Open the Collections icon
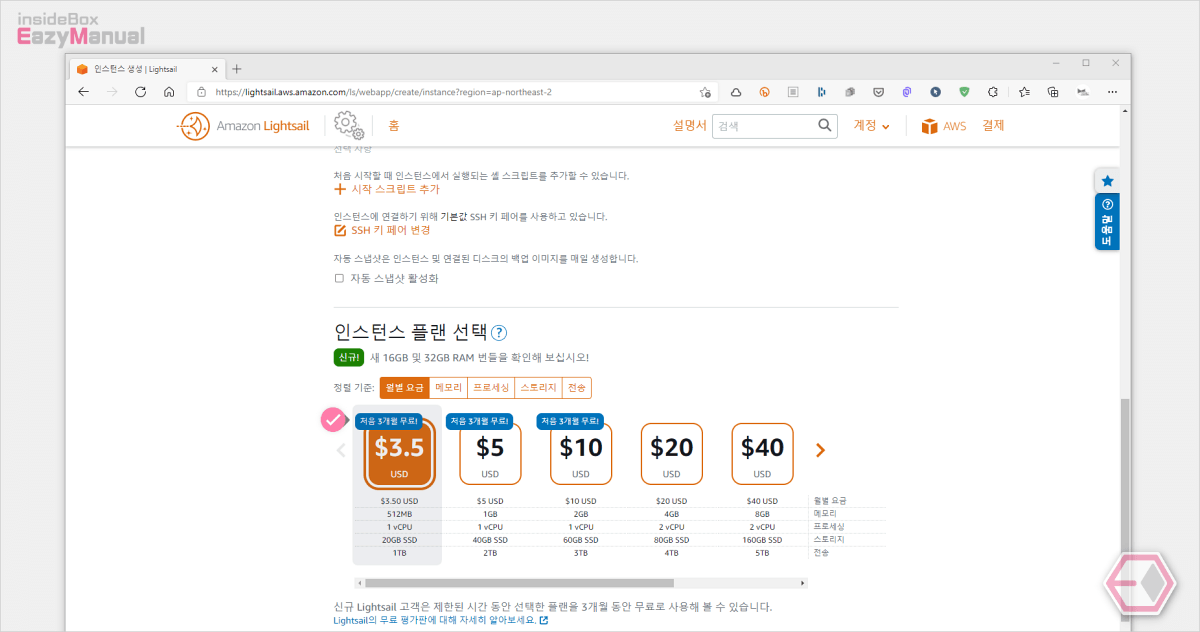The image size is (1200, 632). pos(1053,92)
